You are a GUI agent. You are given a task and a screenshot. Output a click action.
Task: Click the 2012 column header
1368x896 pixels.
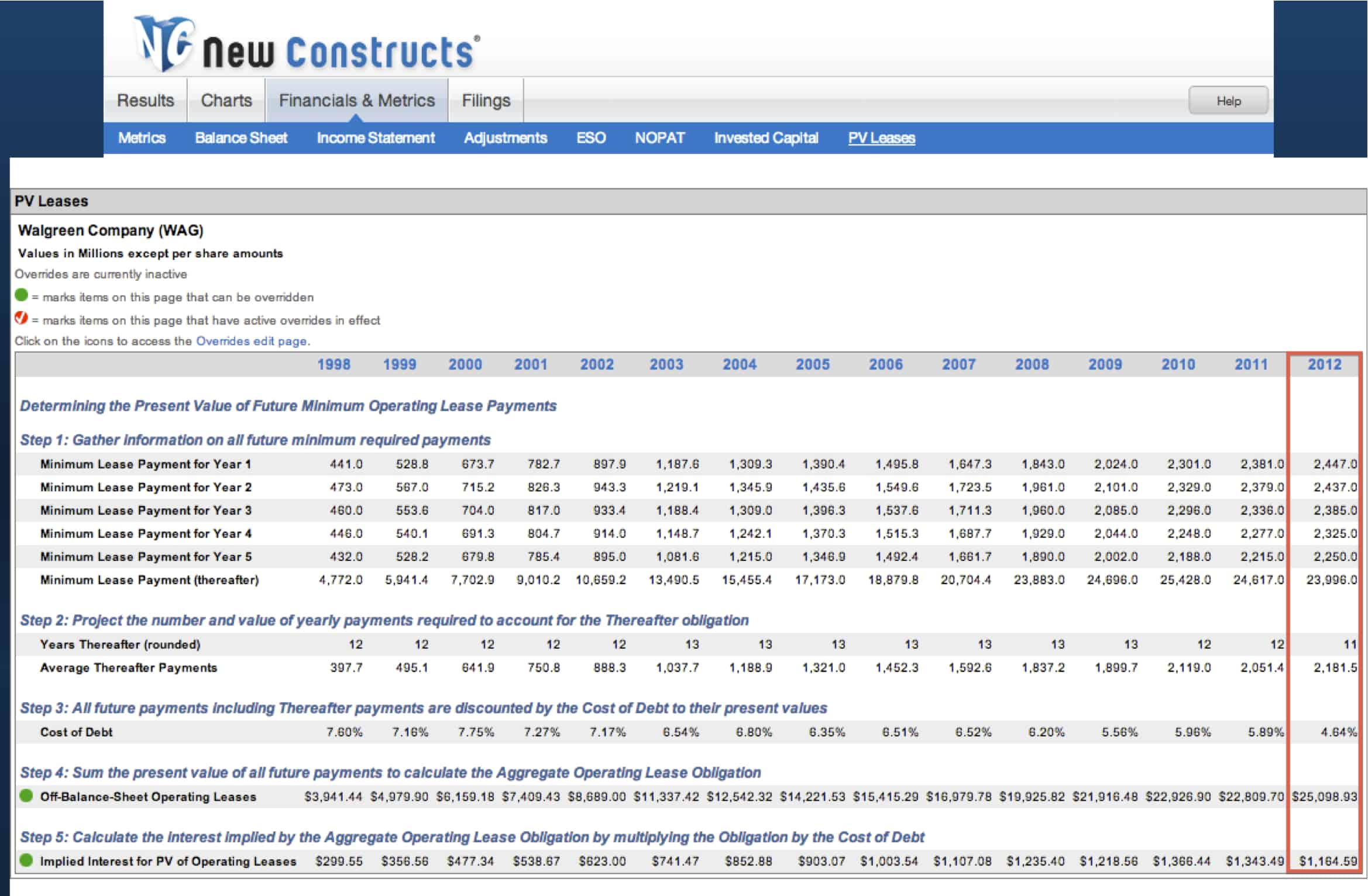[1325, 364]
